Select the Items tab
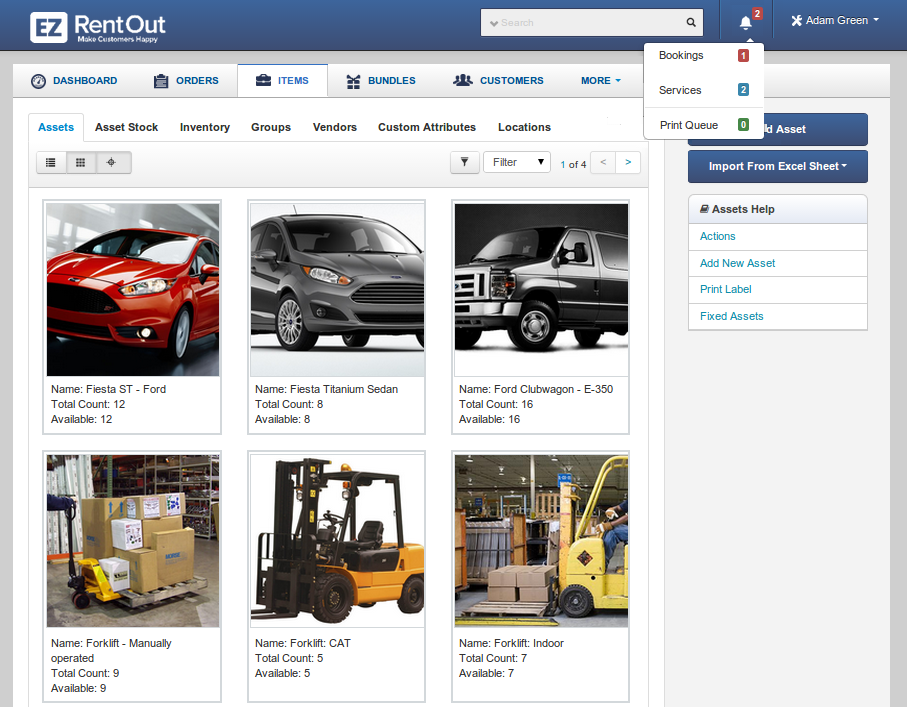The image size is (907, 707). tap(282, 80)
